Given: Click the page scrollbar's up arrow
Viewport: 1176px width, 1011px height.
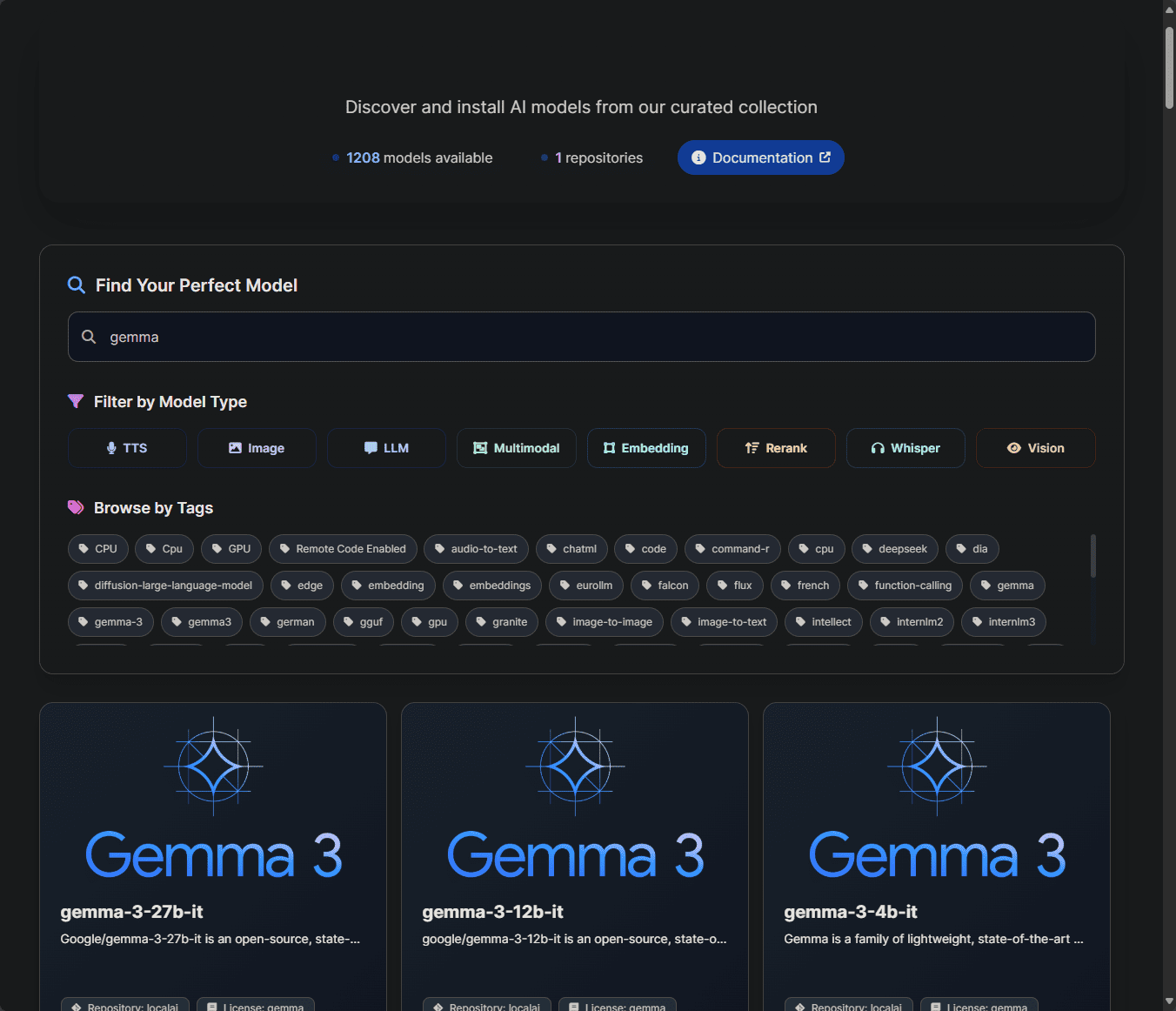Looking at the screenshot, I should click(1170, 9).
